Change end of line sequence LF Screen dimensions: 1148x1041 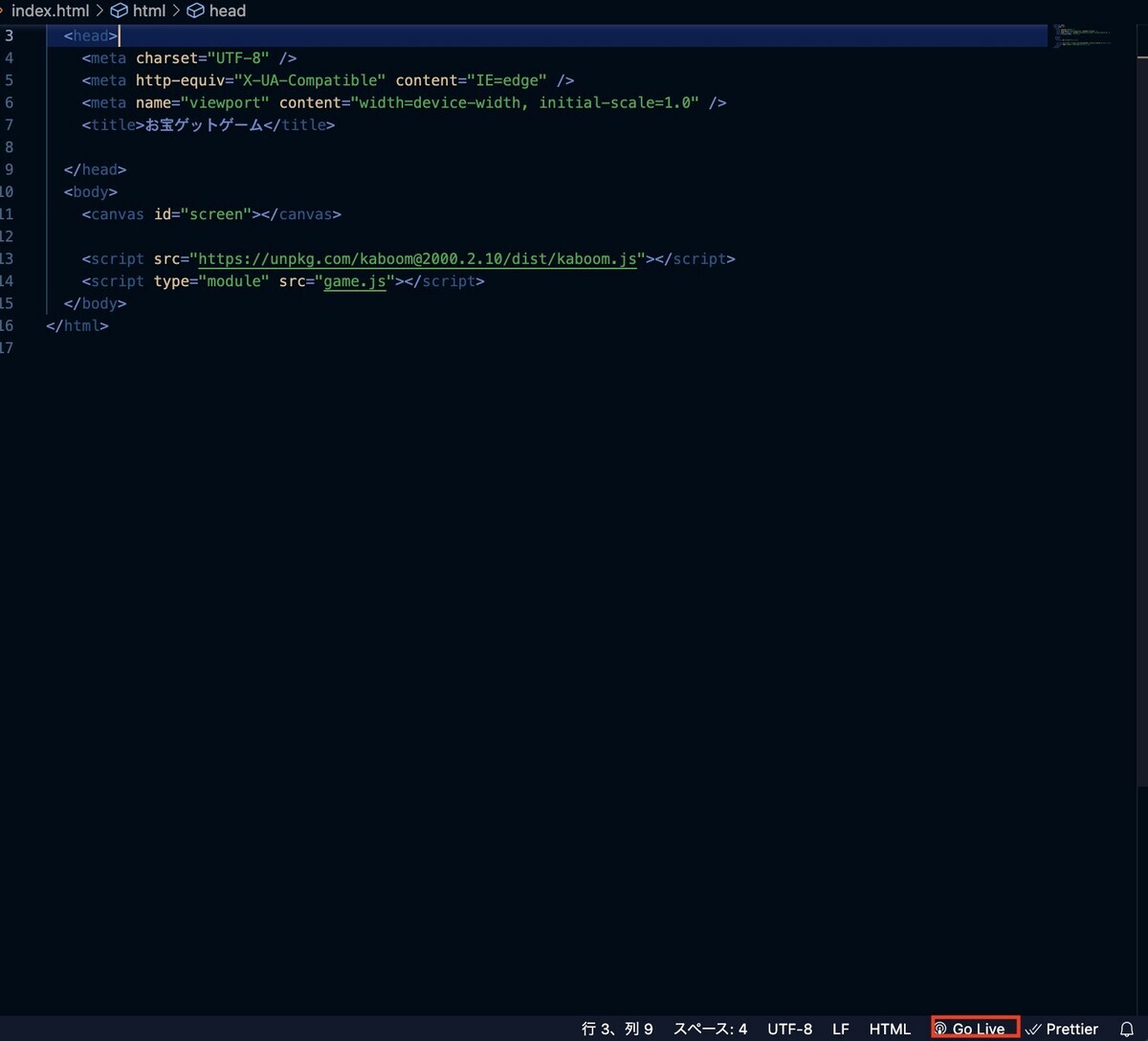click(x=841, y=1029)
